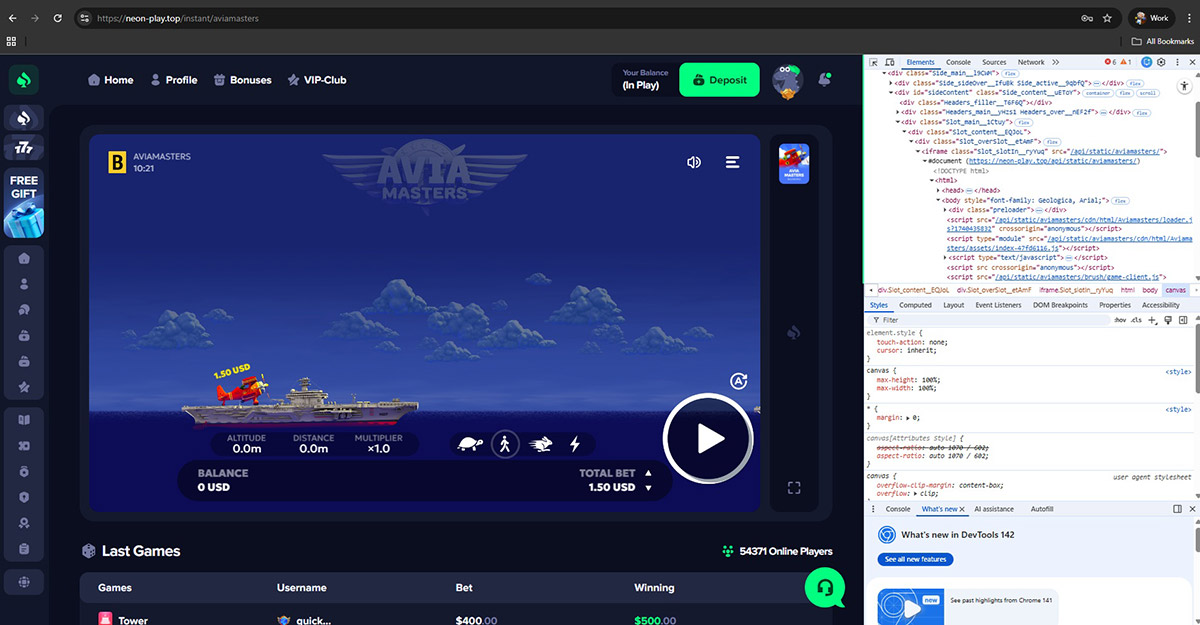This screenshot has height=625, width=1200.
Task: Increase total bet with up arrow
Action: pos(648,473)
